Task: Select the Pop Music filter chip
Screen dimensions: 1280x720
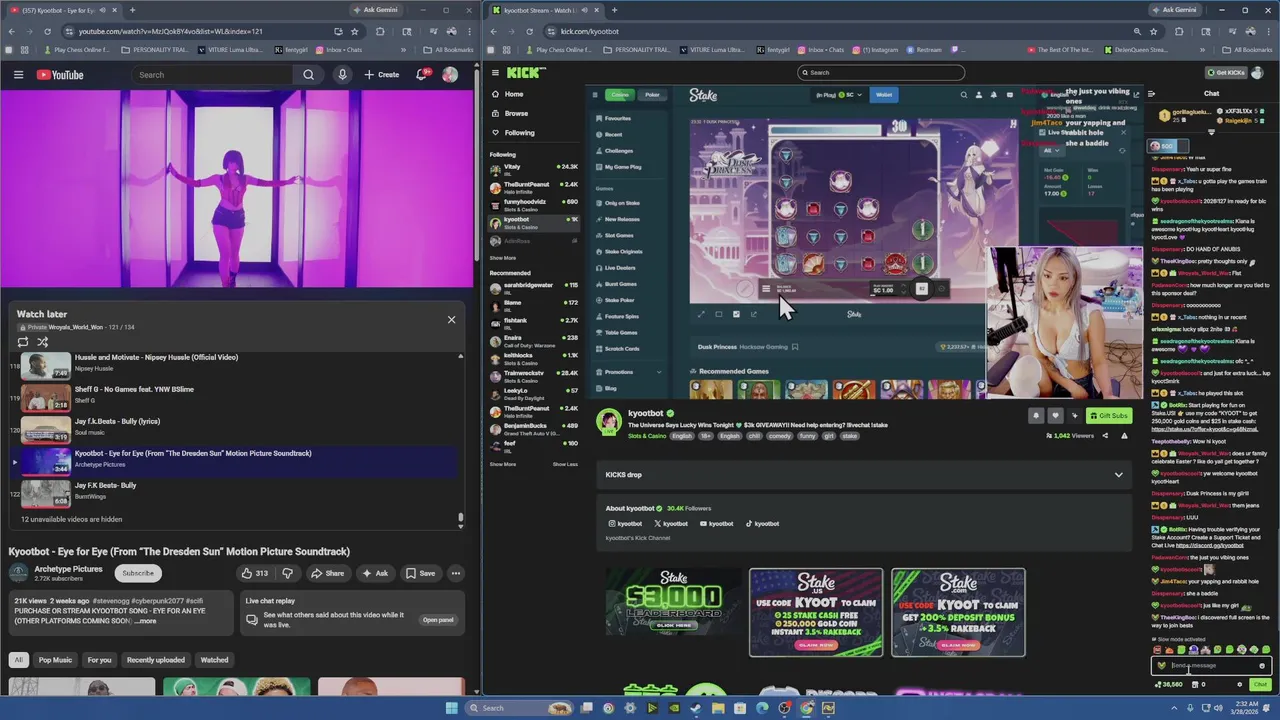Action: click(55, 660)
